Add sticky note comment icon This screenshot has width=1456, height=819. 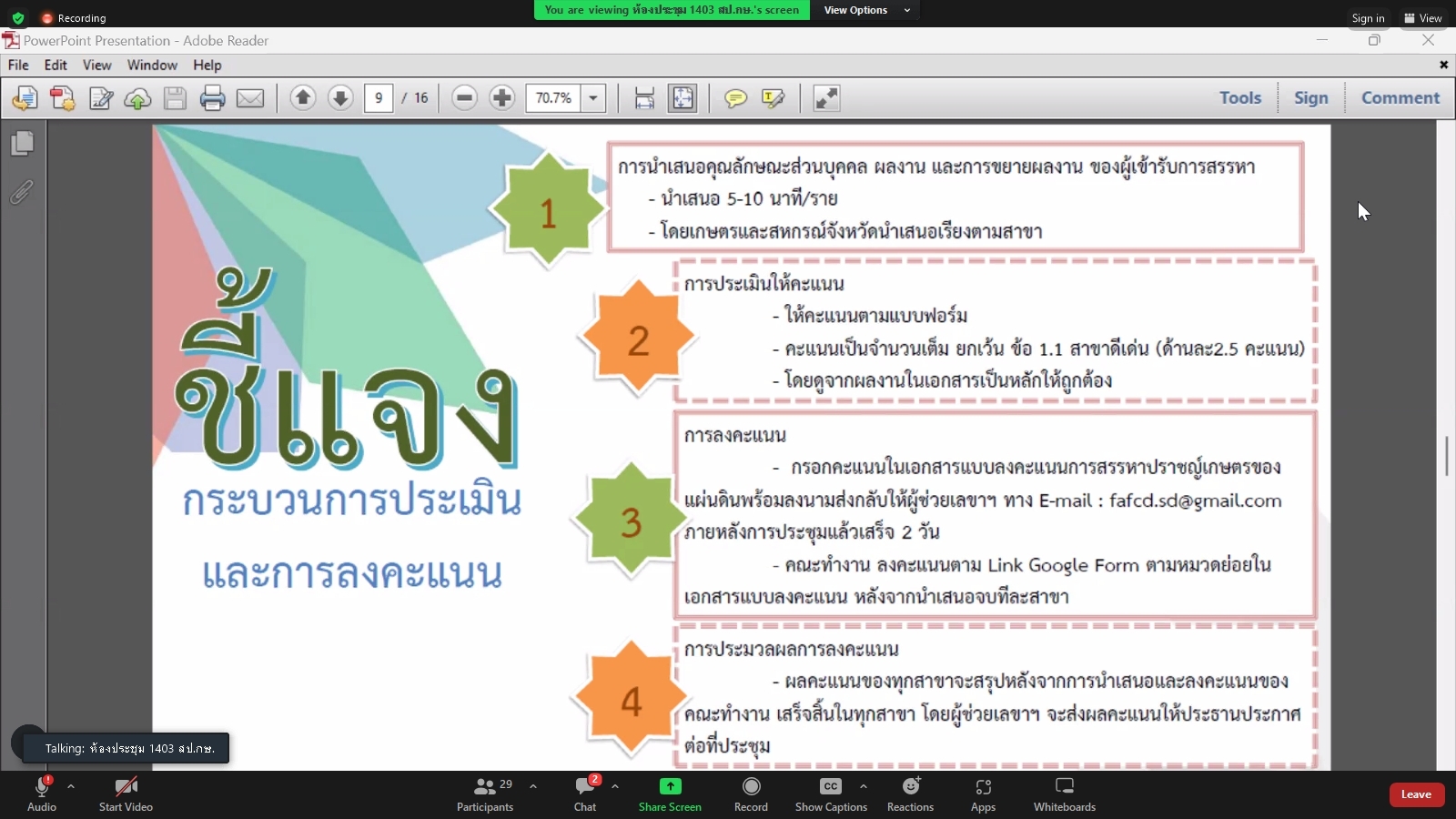[x=735, y=98]
